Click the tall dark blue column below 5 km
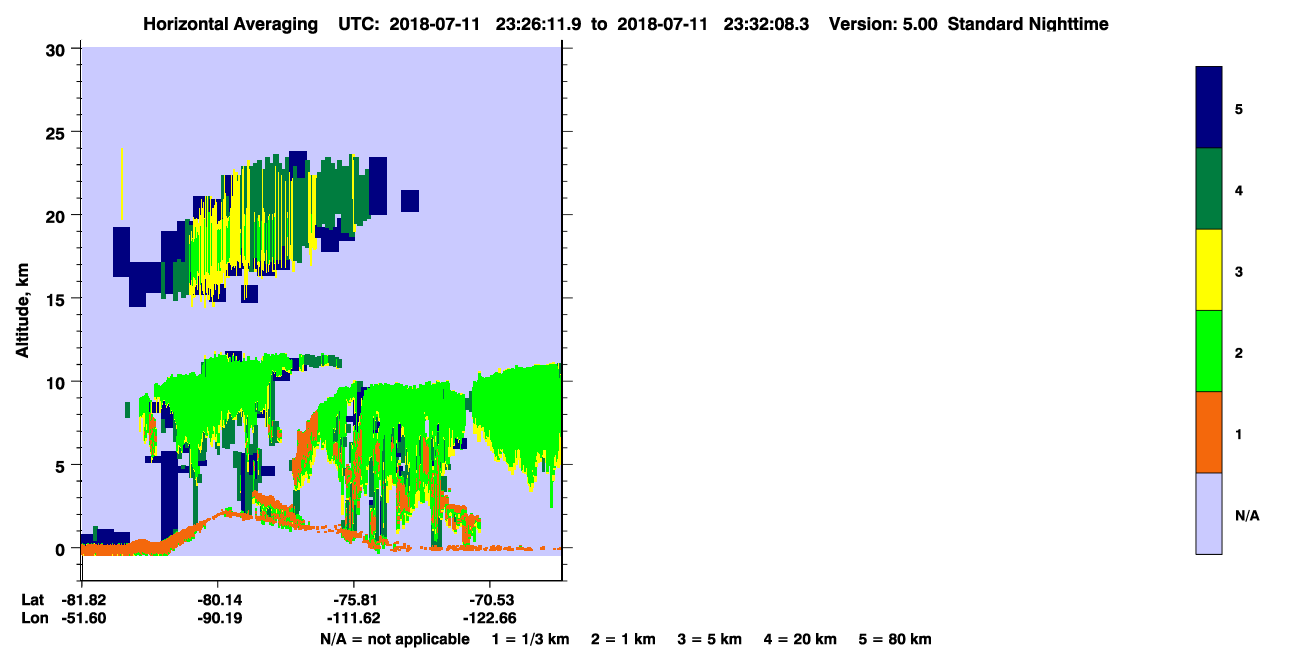 [x=169, y=495]
